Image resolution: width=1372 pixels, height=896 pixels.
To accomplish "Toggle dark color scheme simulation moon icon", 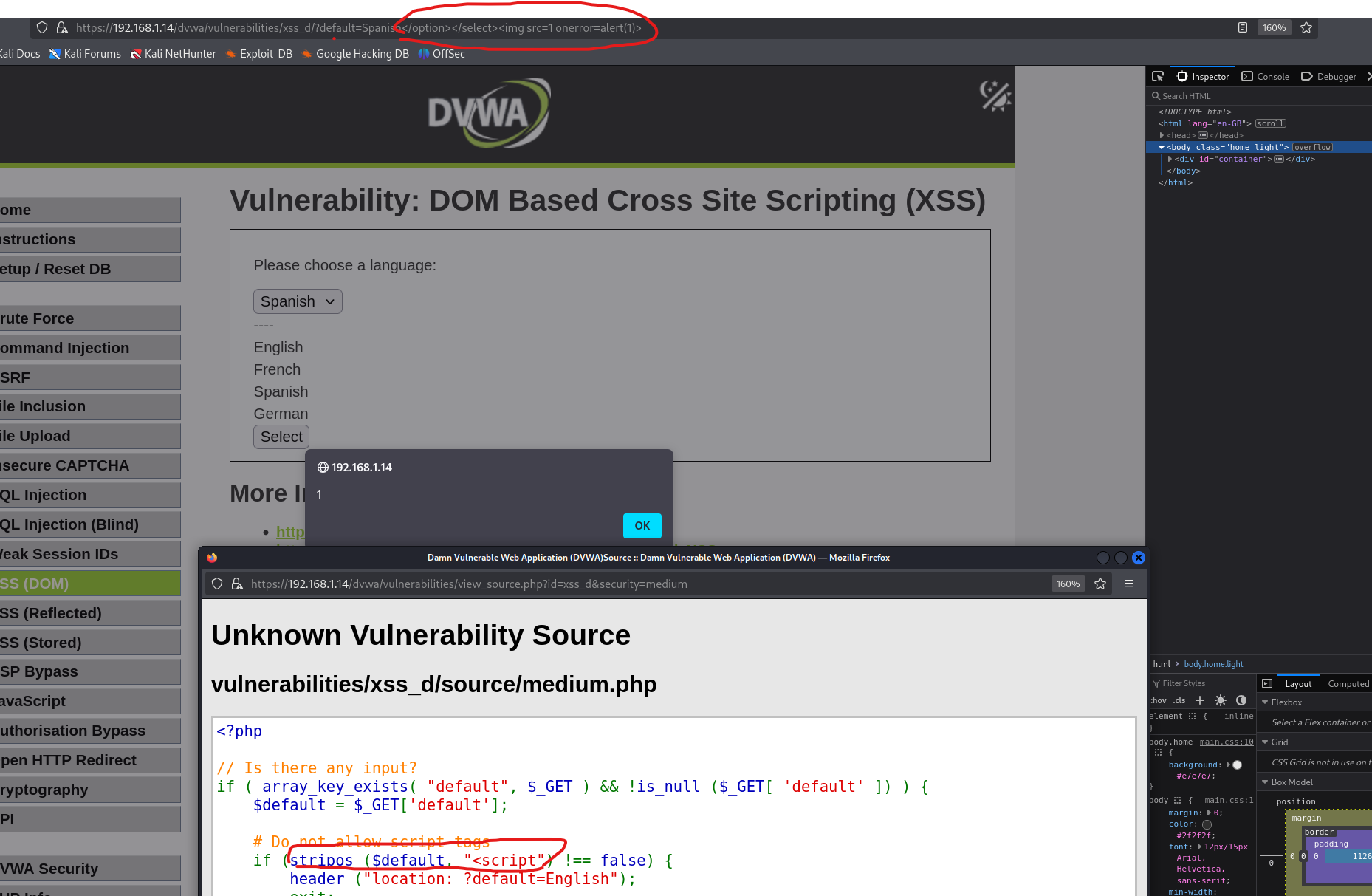I will 1241,700.
